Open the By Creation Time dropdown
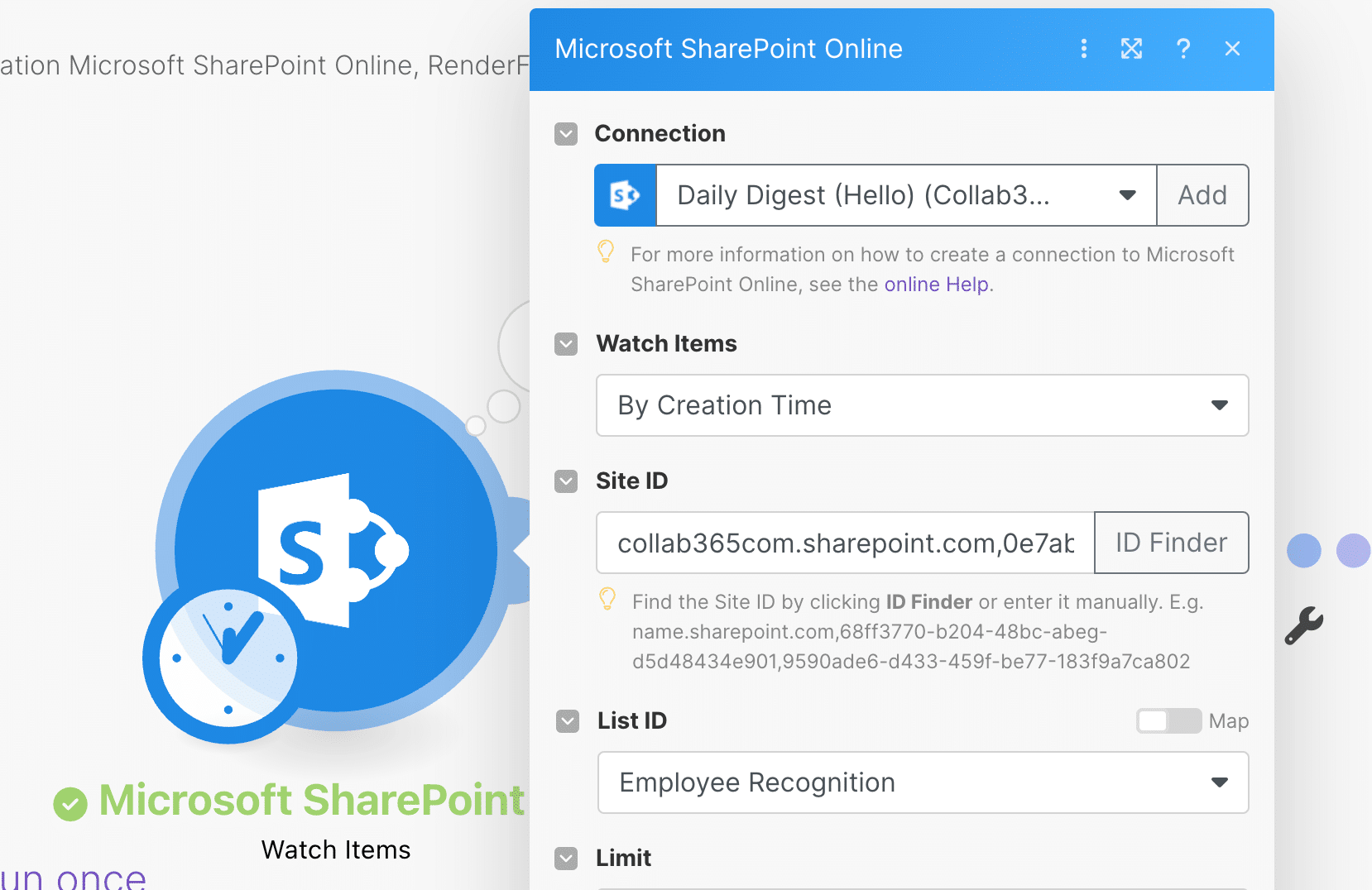Screen dimensions: 1372x890 (x=1219, y=405)
